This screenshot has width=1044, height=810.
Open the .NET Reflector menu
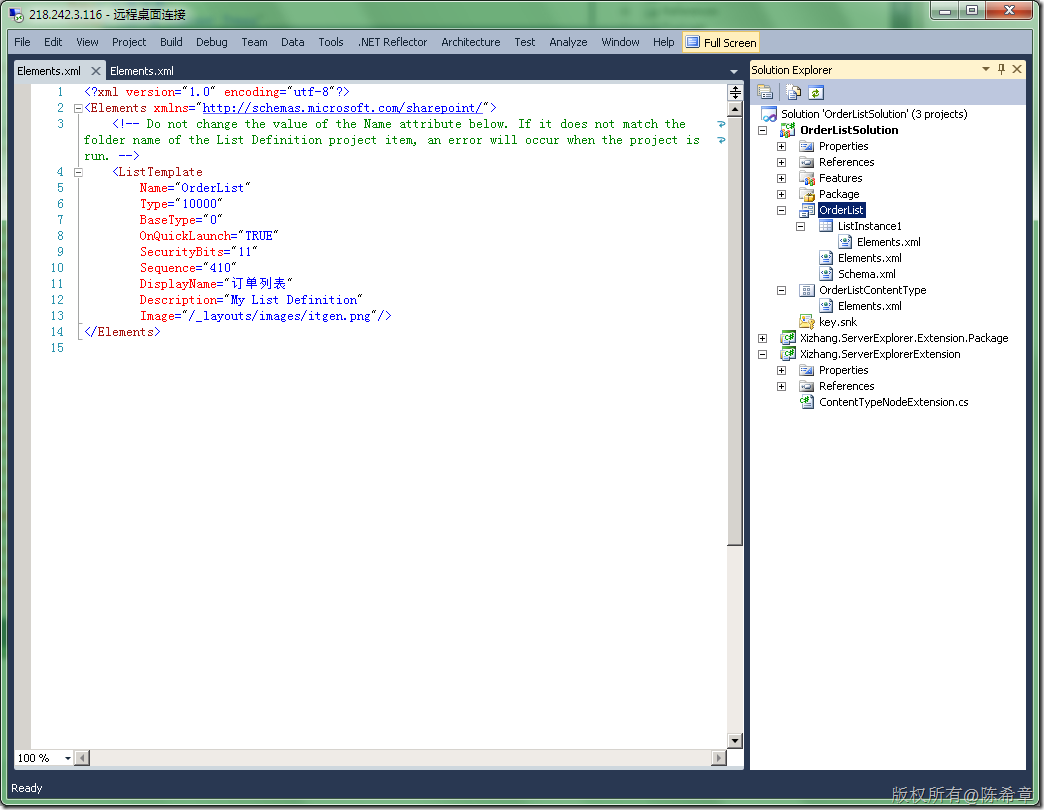click(x=392, y=42)
